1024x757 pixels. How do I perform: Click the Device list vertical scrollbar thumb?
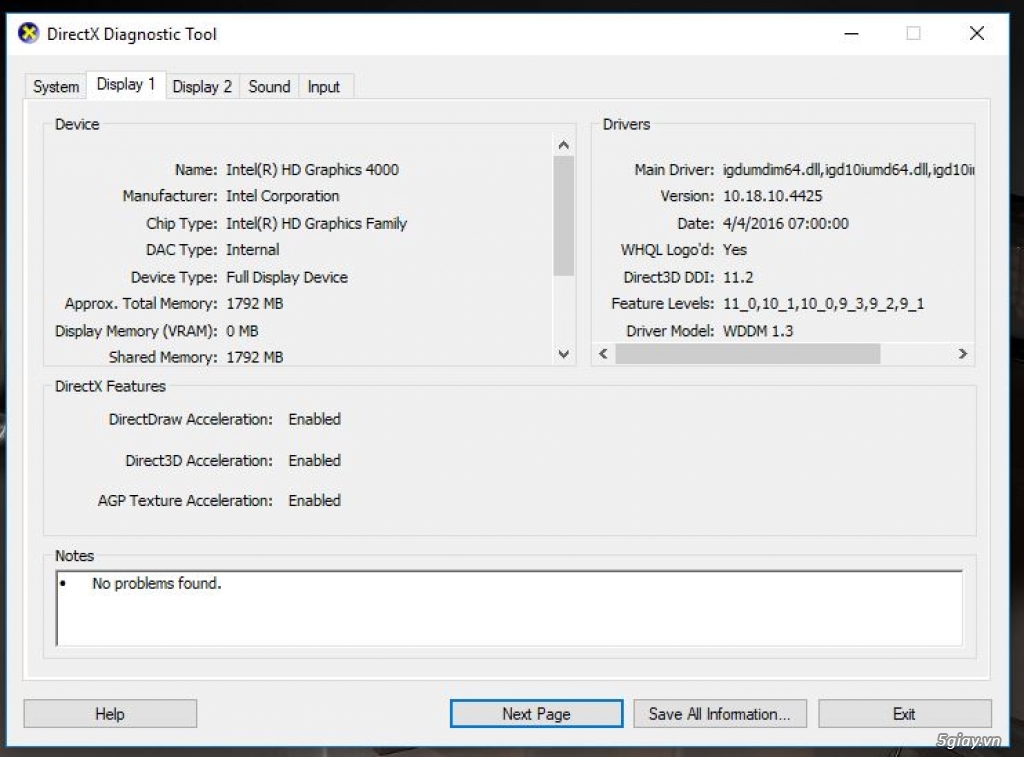click(x=564, y=216)
